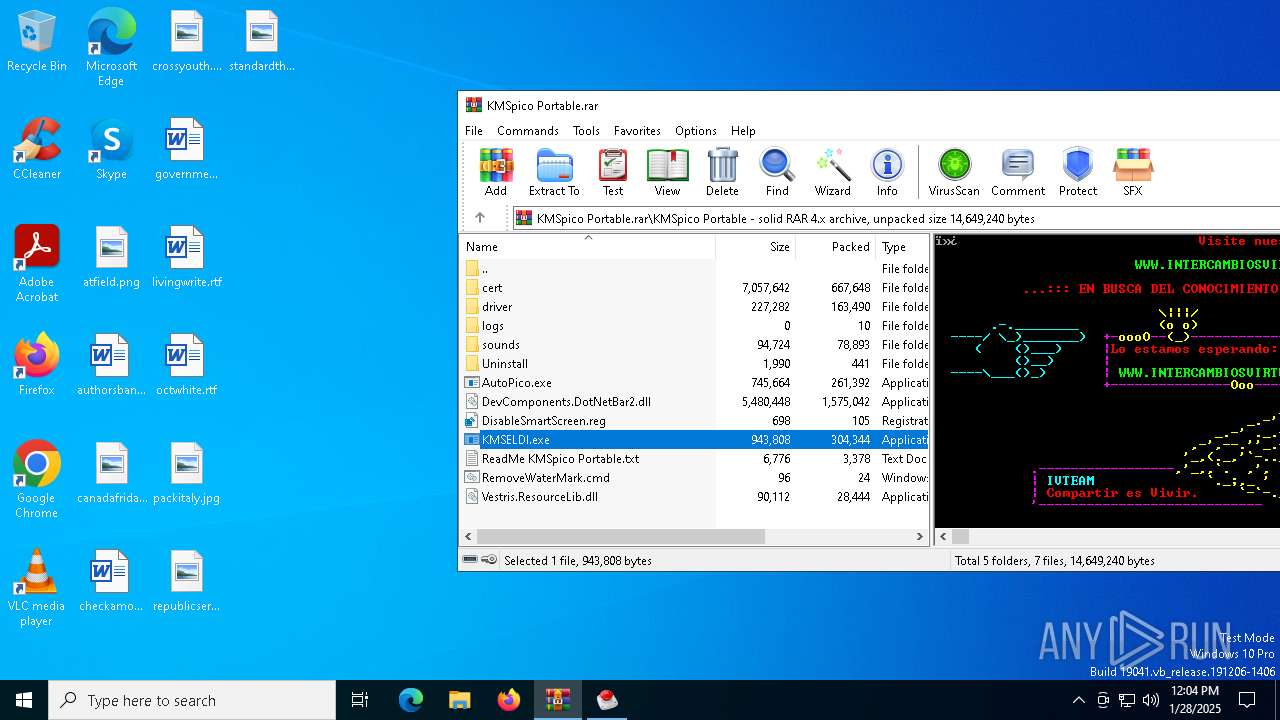Show hidden system tray icons

click(x=1078, y=700)
